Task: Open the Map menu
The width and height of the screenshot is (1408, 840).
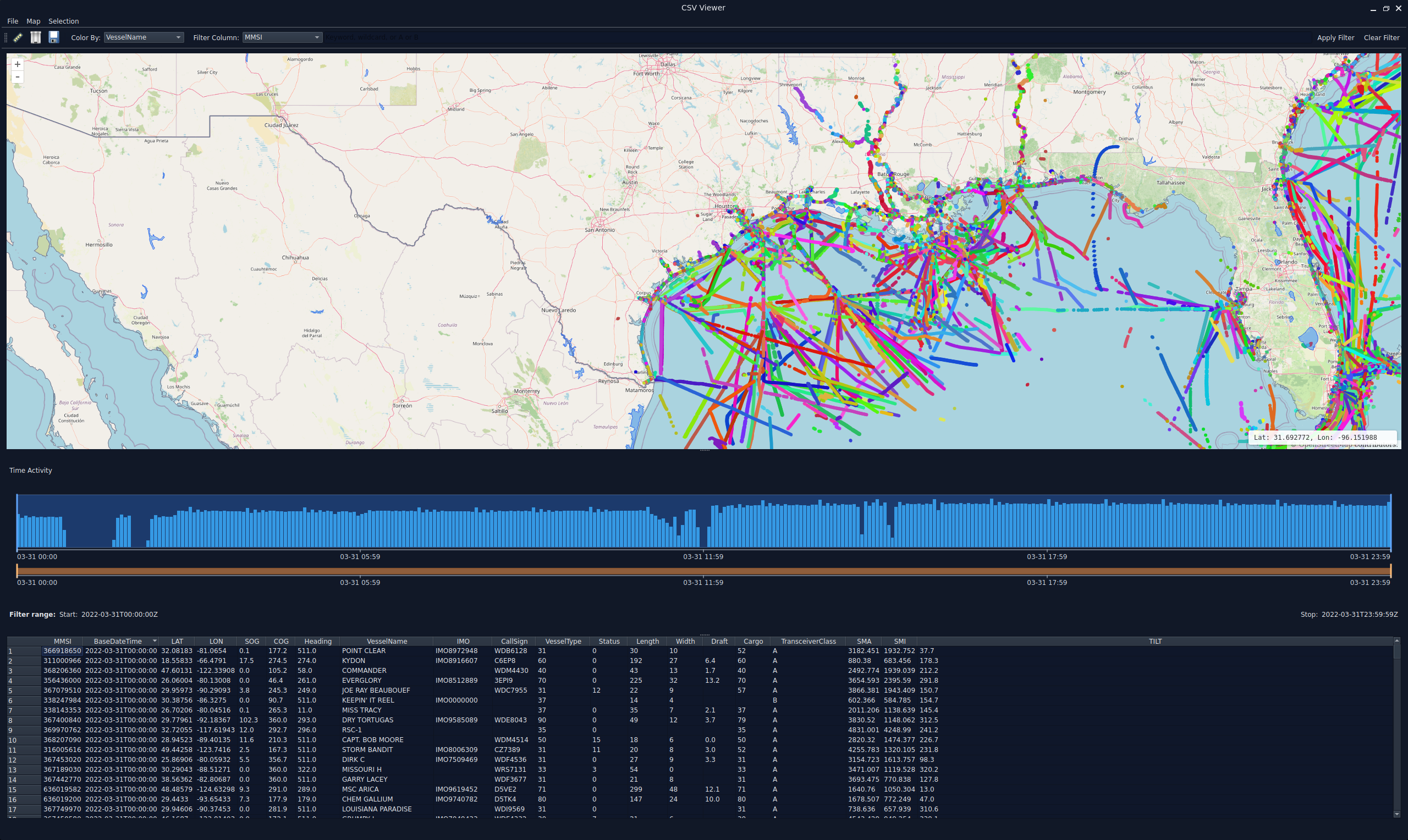Action: click(34, 21)
